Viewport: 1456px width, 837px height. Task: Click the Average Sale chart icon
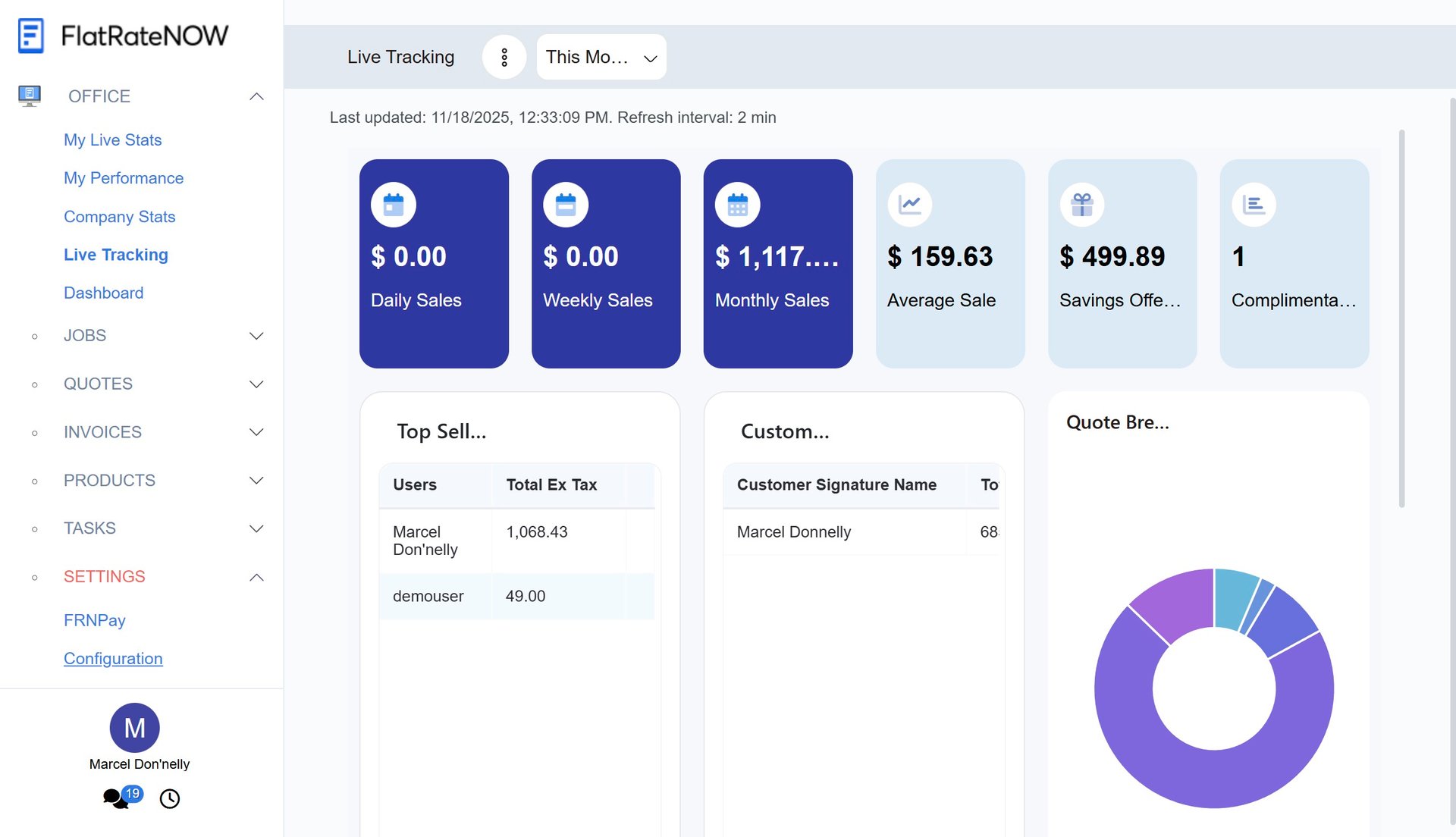click(x=909, y=205)
